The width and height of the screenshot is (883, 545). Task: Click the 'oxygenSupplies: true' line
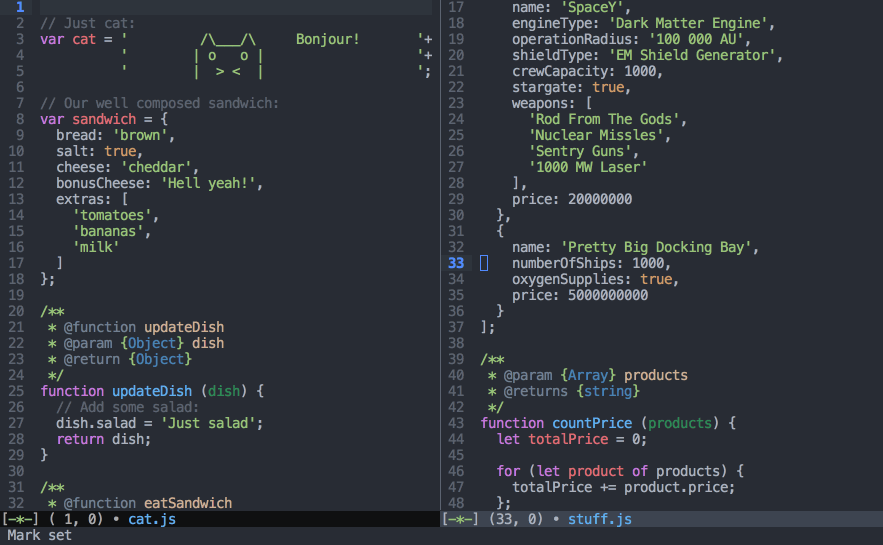(595, 279)
